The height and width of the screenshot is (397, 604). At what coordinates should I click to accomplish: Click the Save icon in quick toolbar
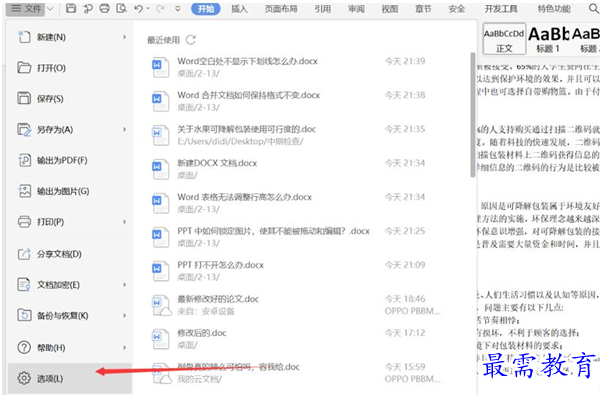tap(71, 8)
